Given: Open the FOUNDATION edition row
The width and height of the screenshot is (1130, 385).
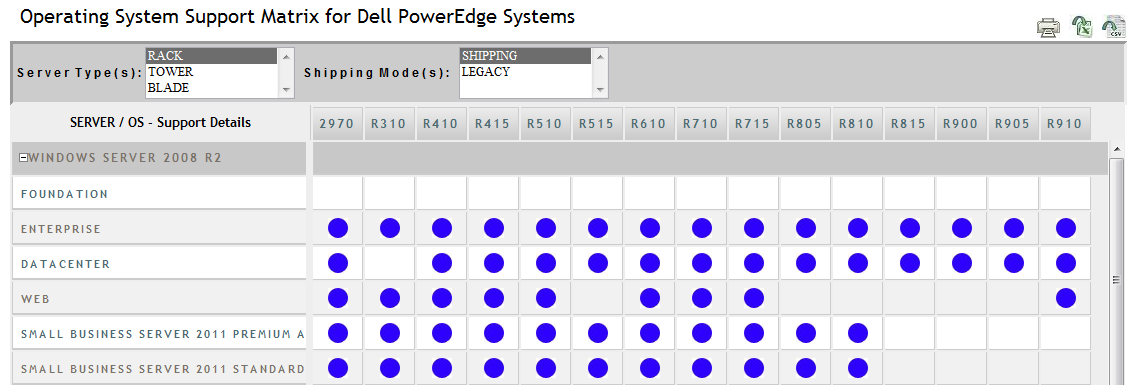Looking at the screenshot, I should click(x=159, y=194).
